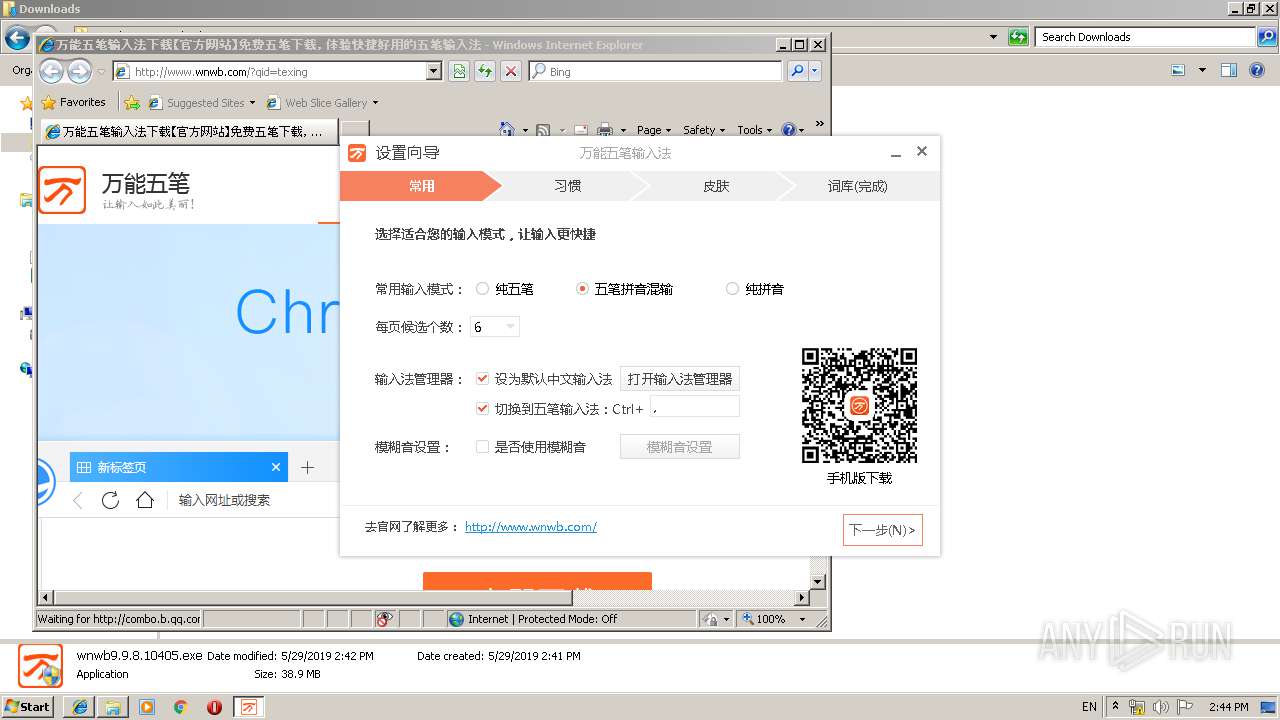This screenshot has width=1280, height=720.
Task: Click the embedded browser refresh icon
Action: (110, 500)
